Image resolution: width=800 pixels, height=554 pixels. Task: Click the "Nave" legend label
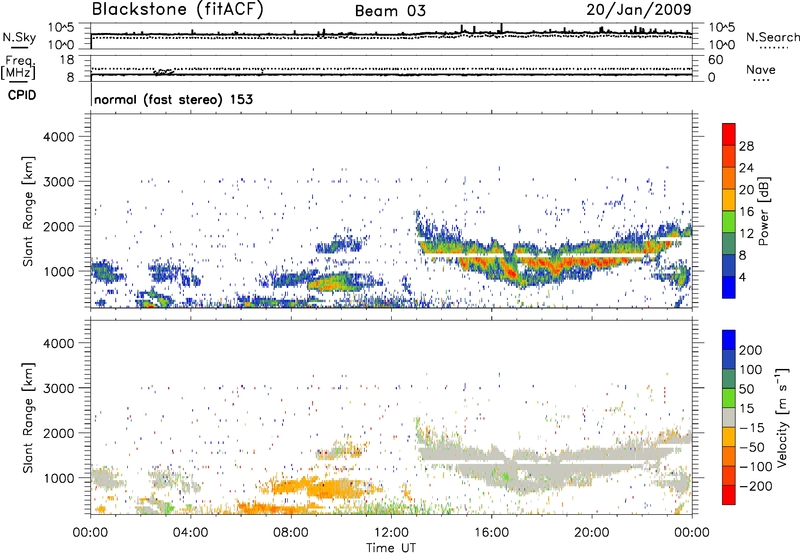click(x=761, y=69)
